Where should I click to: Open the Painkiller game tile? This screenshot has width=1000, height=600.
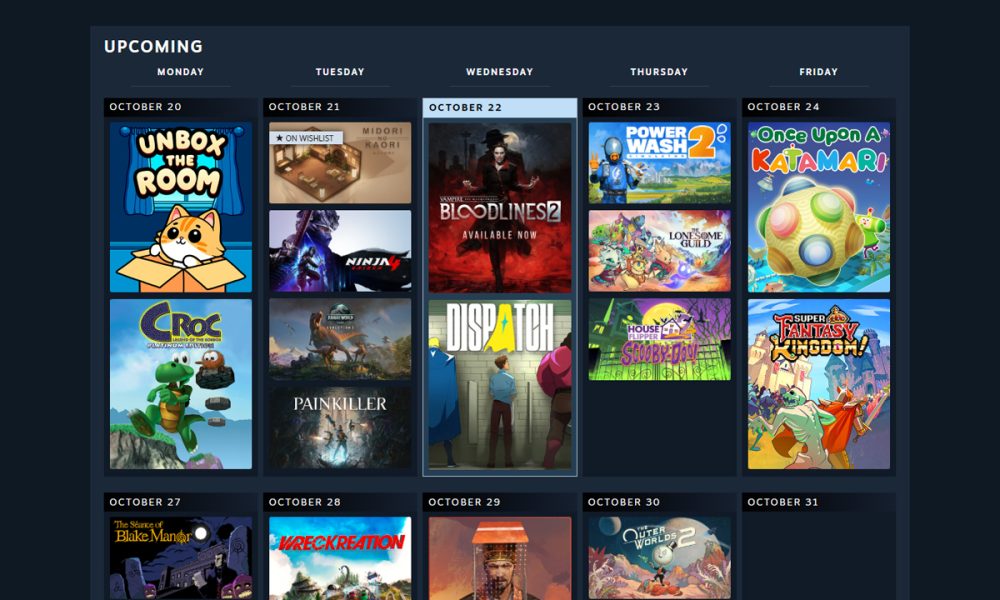tap(340, 427)
